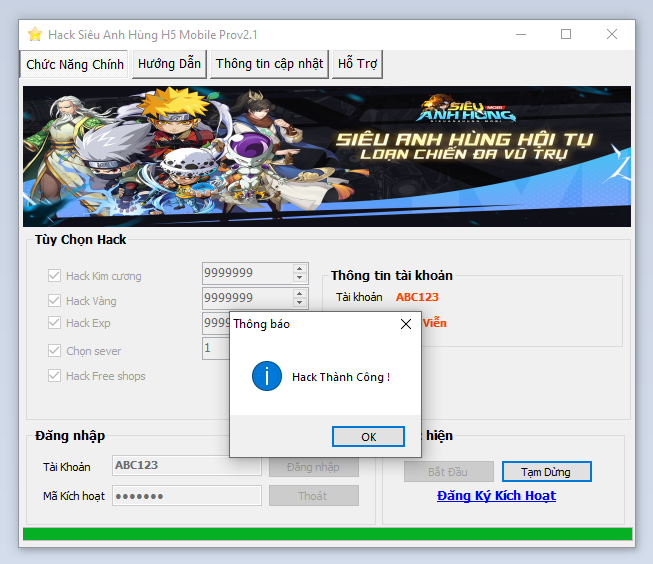Close the Thông báo dialog
Viewport: 653px width, 564px height.
point(406,324)
